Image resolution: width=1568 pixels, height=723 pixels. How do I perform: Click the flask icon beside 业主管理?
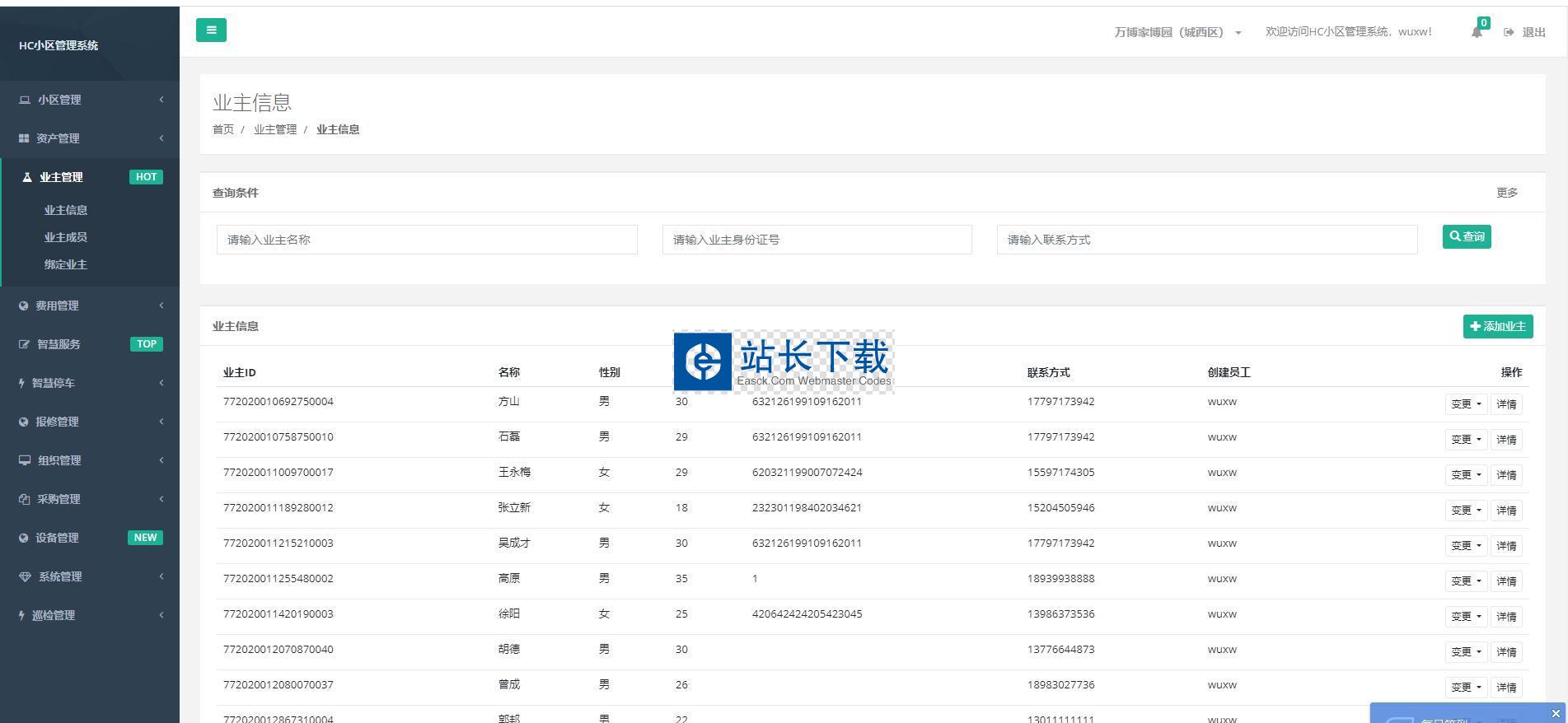pyautogui.click(x=26, y=177)
